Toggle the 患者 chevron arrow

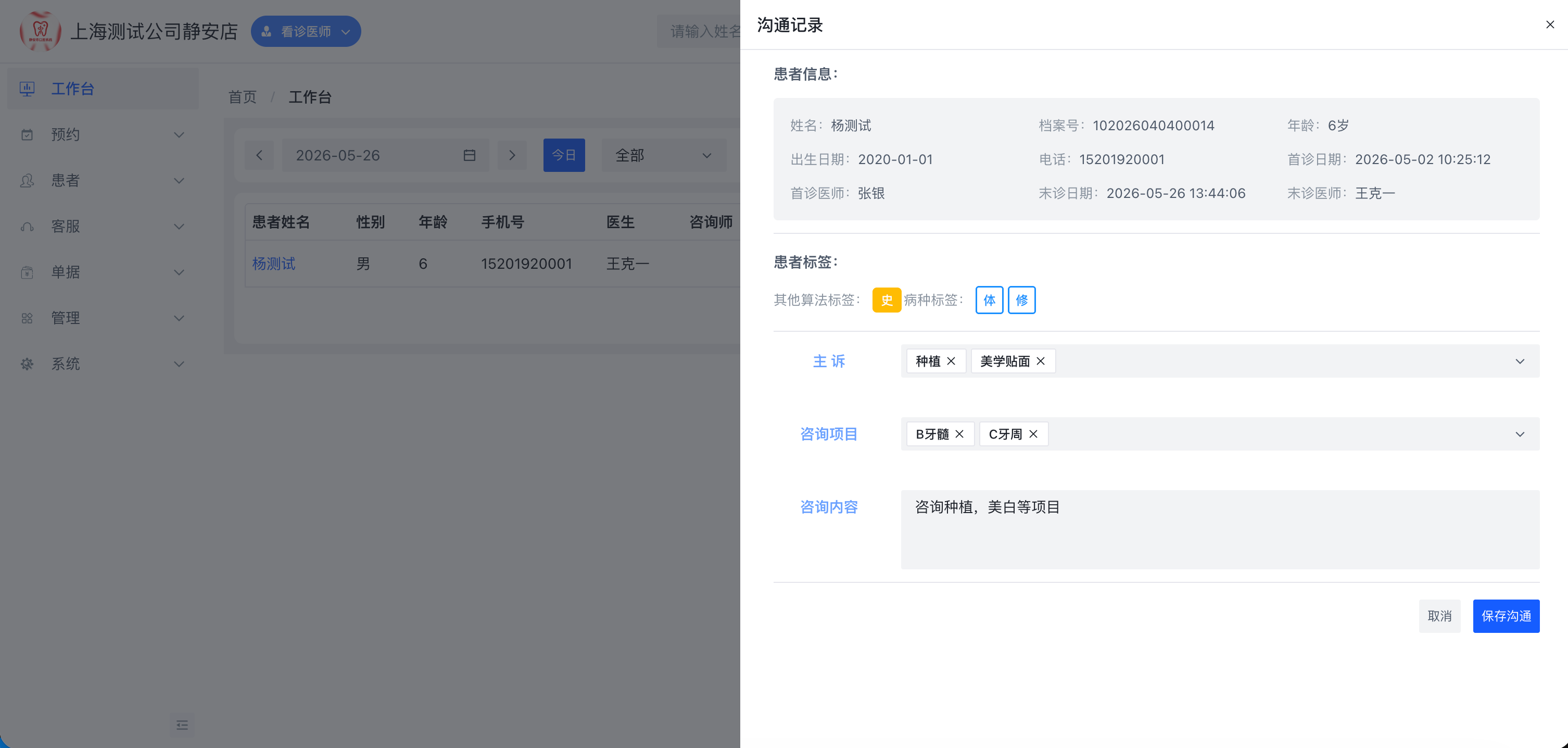click(179, 180)
